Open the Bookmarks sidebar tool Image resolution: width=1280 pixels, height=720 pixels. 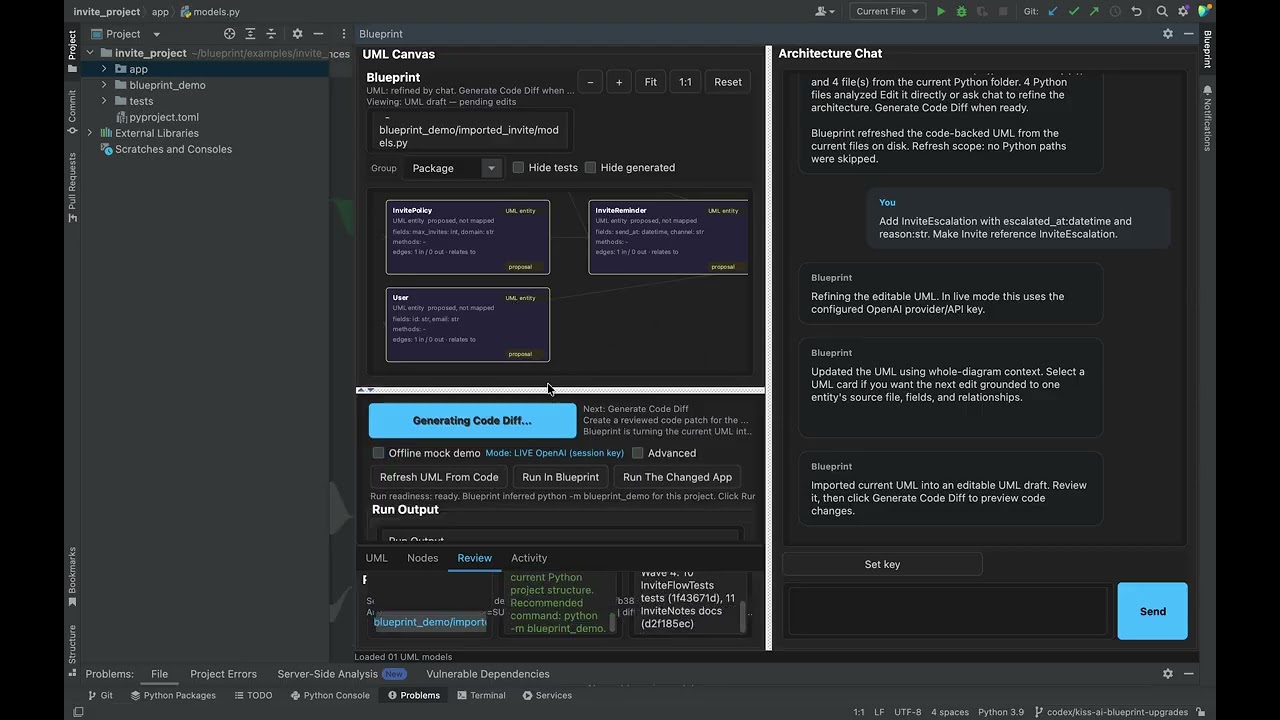point(72,577)
